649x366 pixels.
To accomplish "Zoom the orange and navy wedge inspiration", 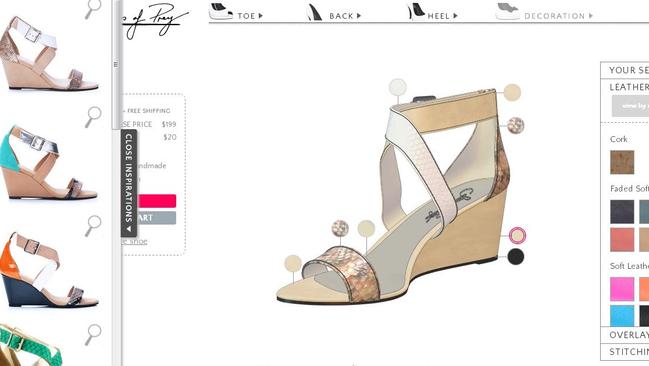I will 93,226.
